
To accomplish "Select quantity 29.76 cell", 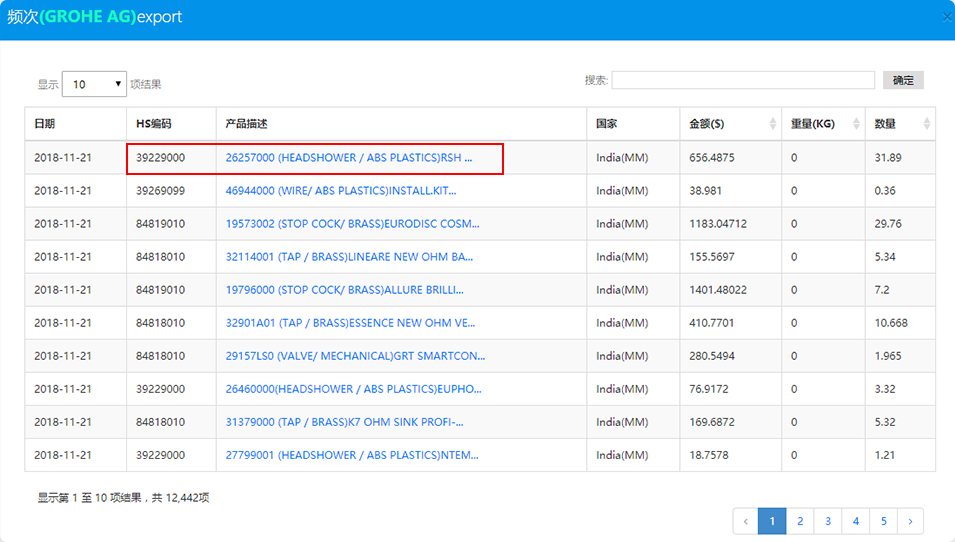I will [x=900, y=223].
